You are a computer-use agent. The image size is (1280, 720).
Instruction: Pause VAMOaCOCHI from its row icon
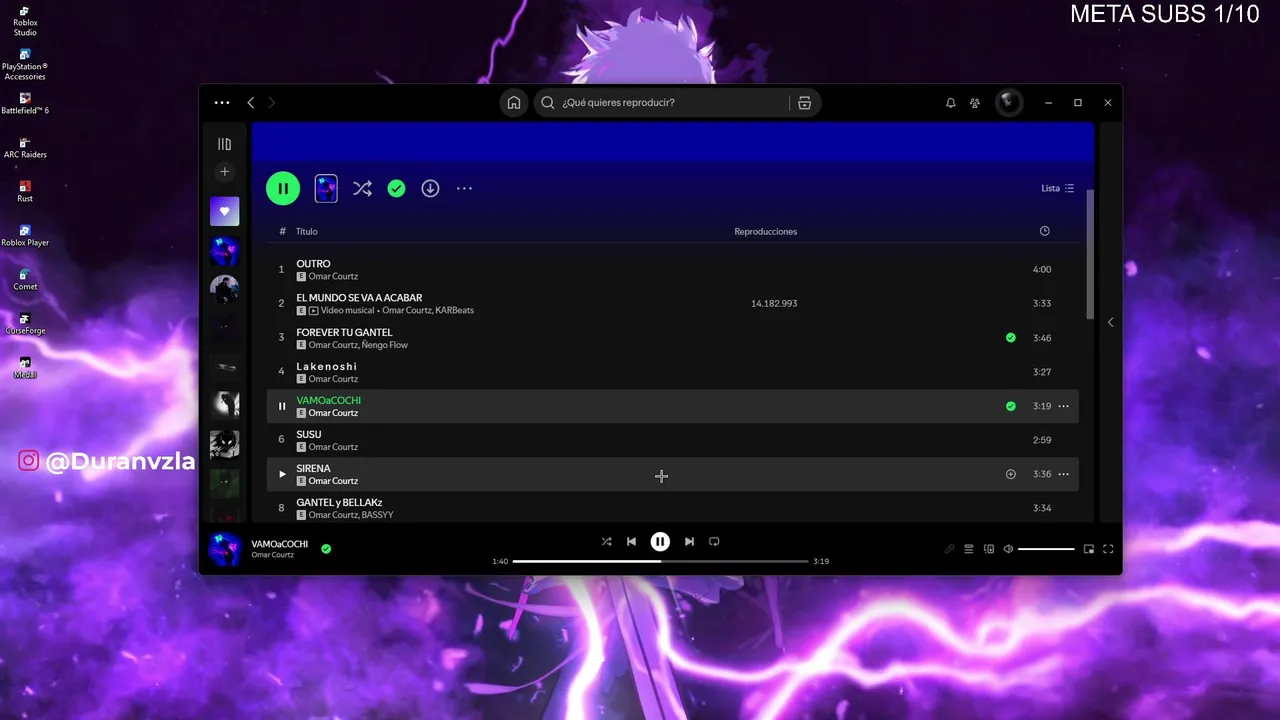pos(282,406)
